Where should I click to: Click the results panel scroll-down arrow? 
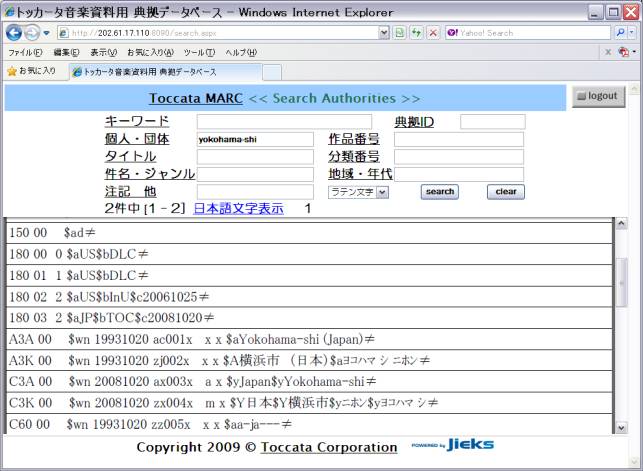(x=621, y=428)
